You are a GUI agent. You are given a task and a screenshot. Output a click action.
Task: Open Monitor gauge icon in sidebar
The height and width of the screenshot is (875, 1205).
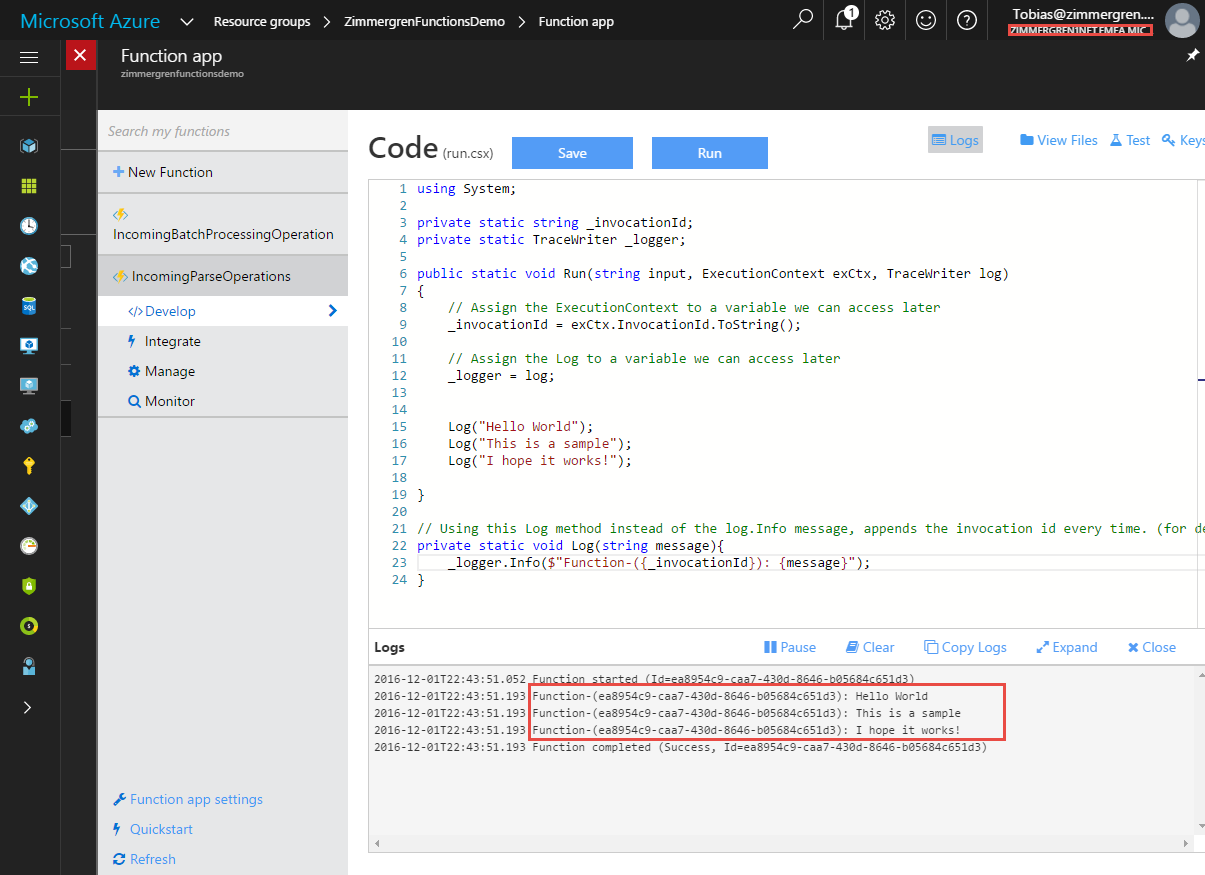click(x=29, y=546)
